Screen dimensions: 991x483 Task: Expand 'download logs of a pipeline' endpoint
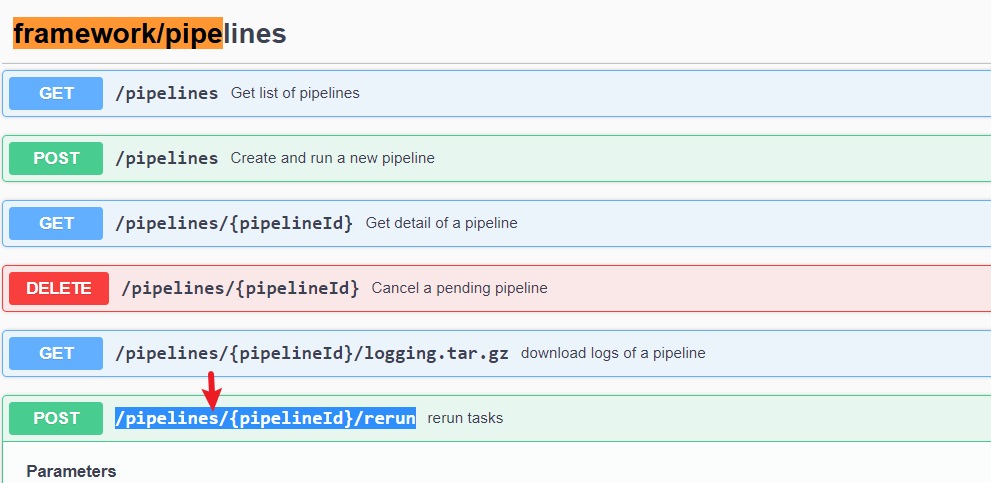tap(613, 353)
